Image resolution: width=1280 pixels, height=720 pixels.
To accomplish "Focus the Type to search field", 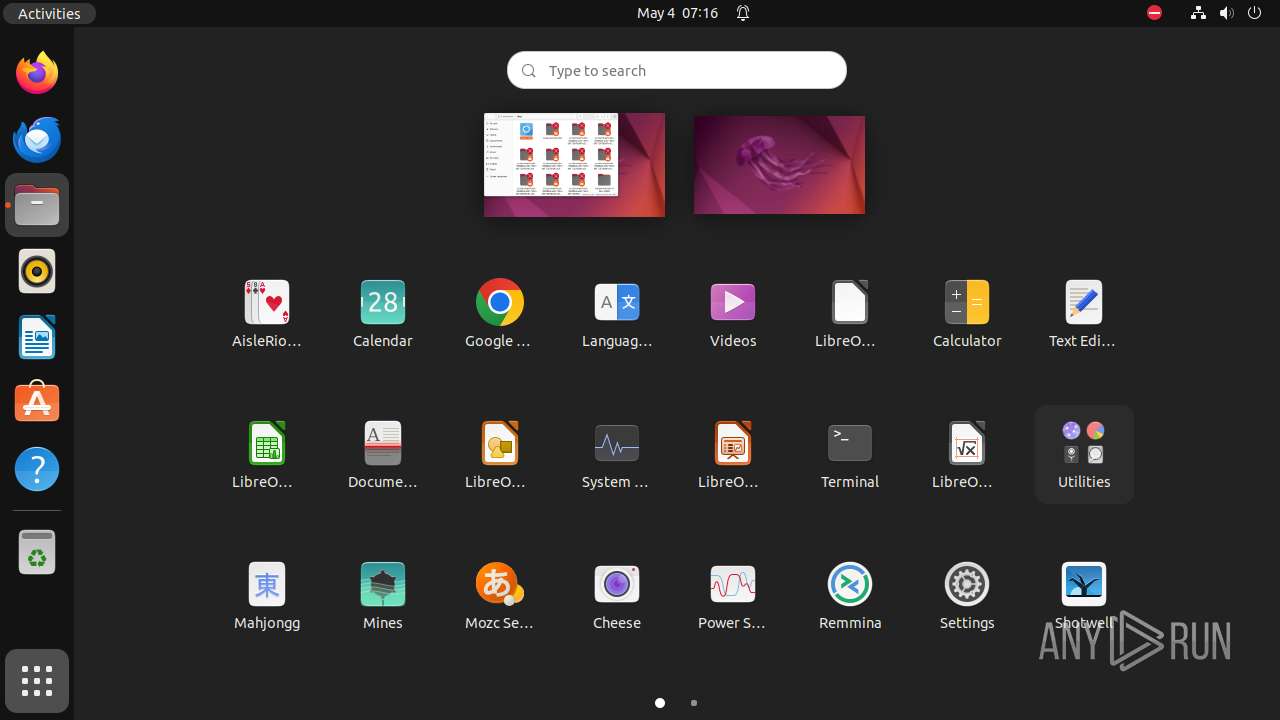I will pos(677,70).
